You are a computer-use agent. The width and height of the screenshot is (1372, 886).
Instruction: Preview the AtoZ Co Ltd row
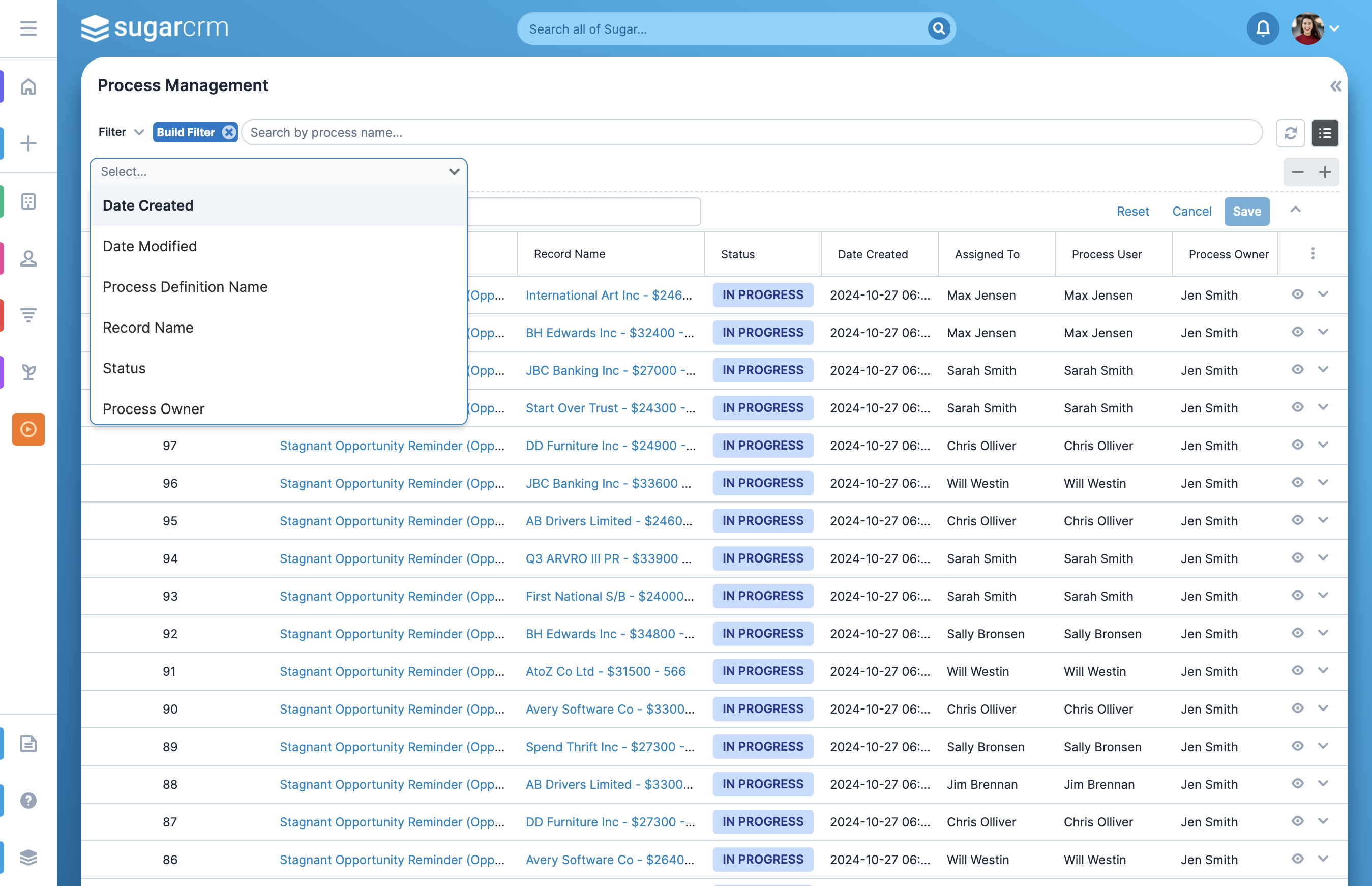[x=1297, y=671]
